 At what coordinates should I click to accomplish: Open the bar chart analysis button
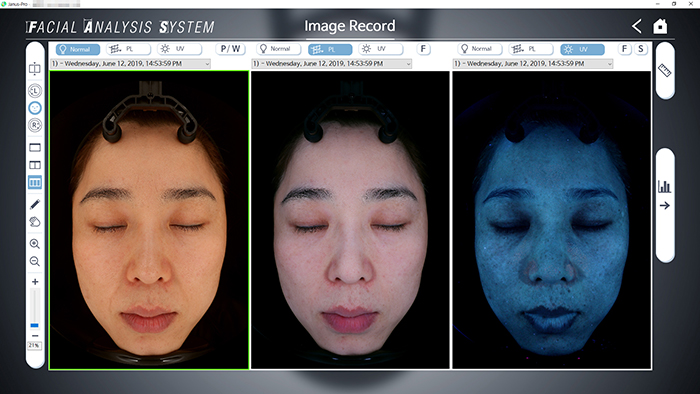tap(664, 186)
